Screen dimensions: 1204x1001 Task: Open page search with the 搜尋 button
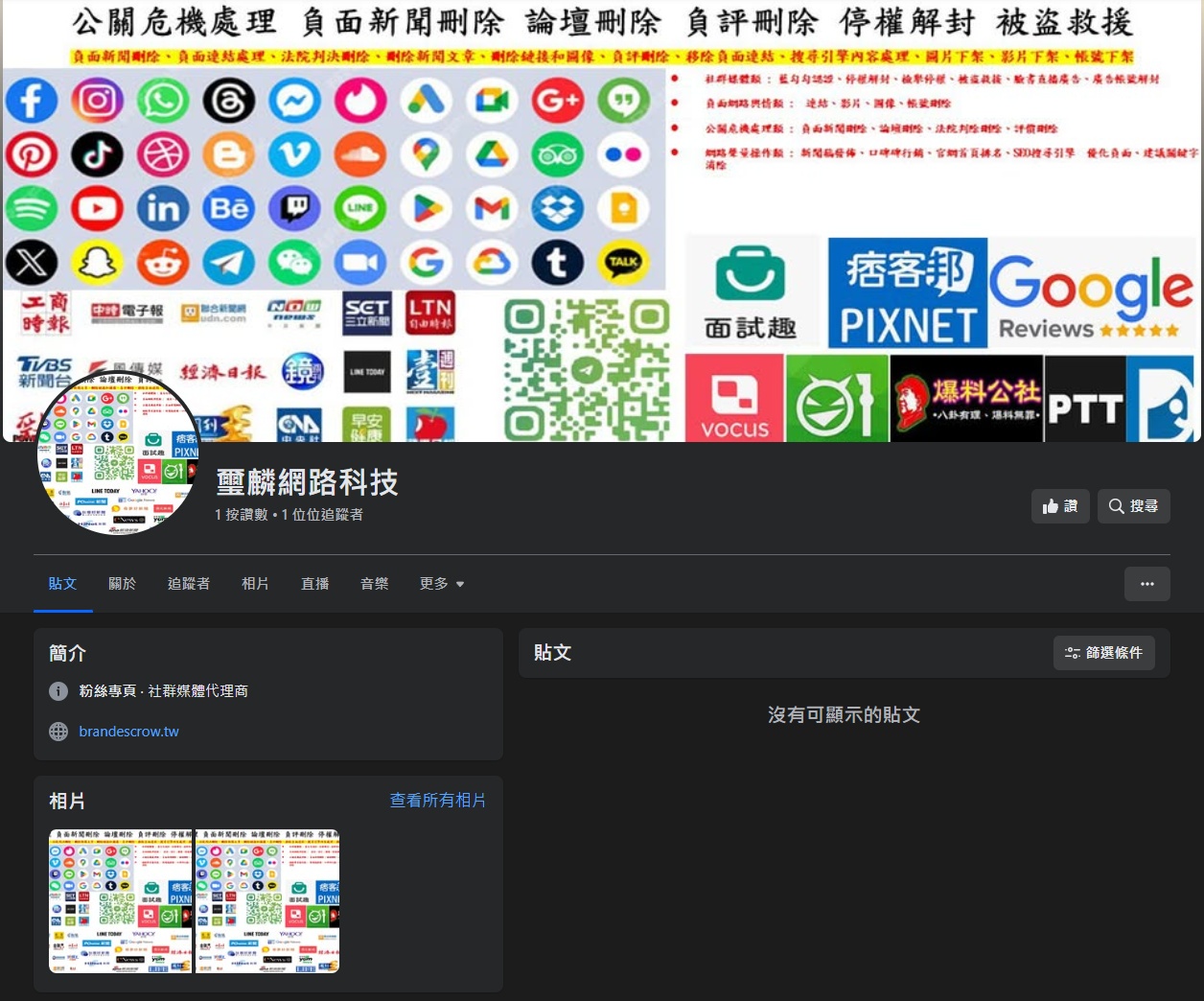click(x=1133, y=506)
